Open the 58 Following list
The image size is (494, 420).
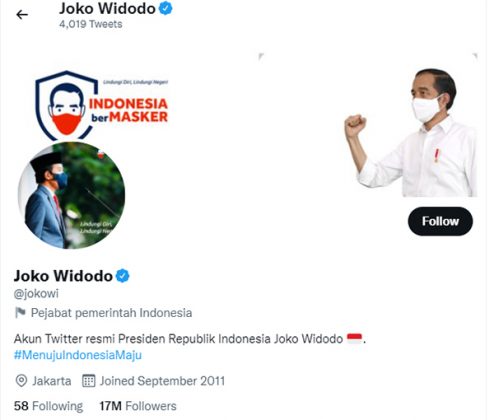(x=48, y=406)
